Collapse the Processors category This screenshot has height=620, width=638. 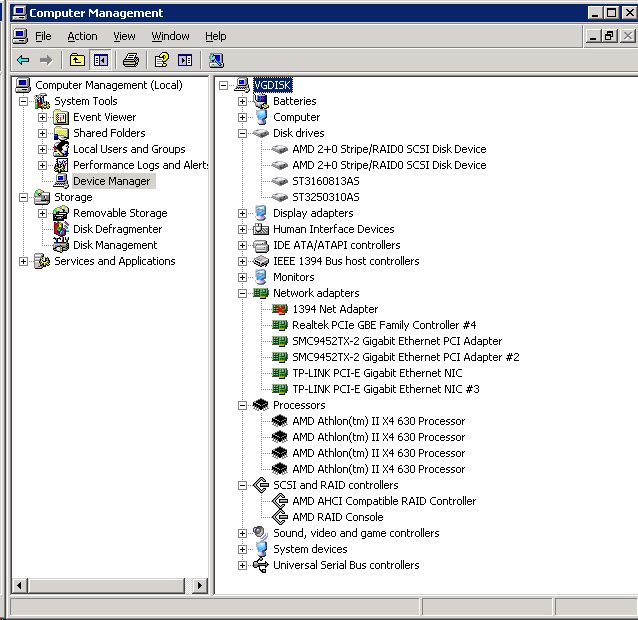243,405
